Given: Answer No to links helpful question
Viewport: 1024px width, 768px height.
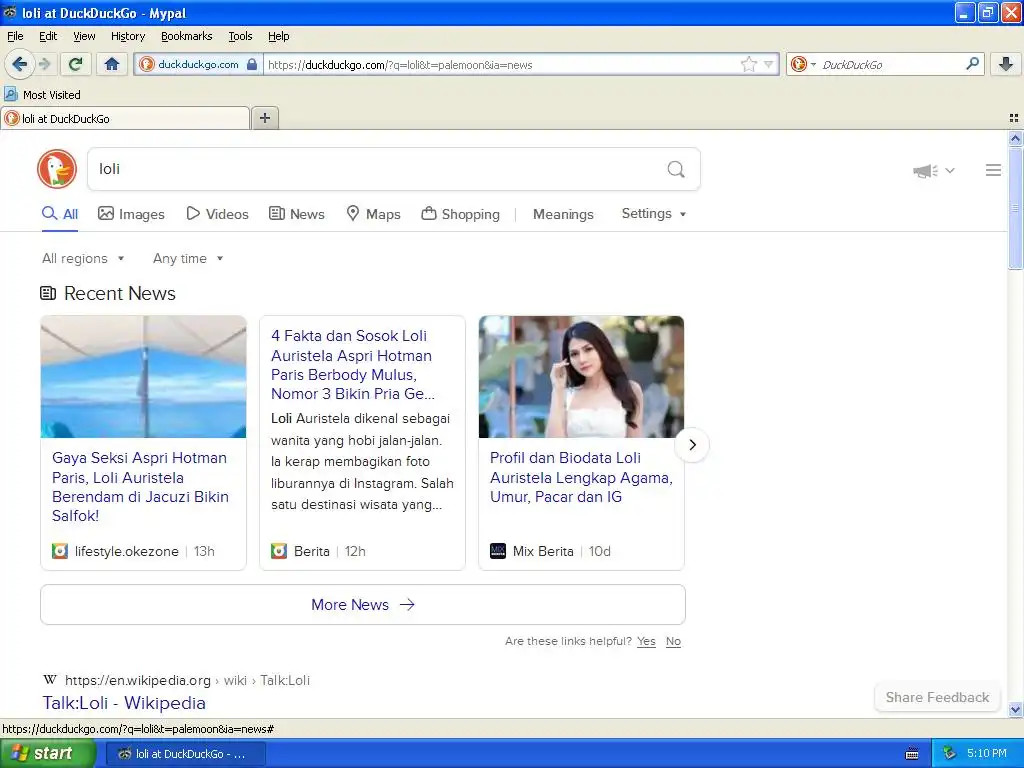Looking at the screenshot, I should 673,641.
